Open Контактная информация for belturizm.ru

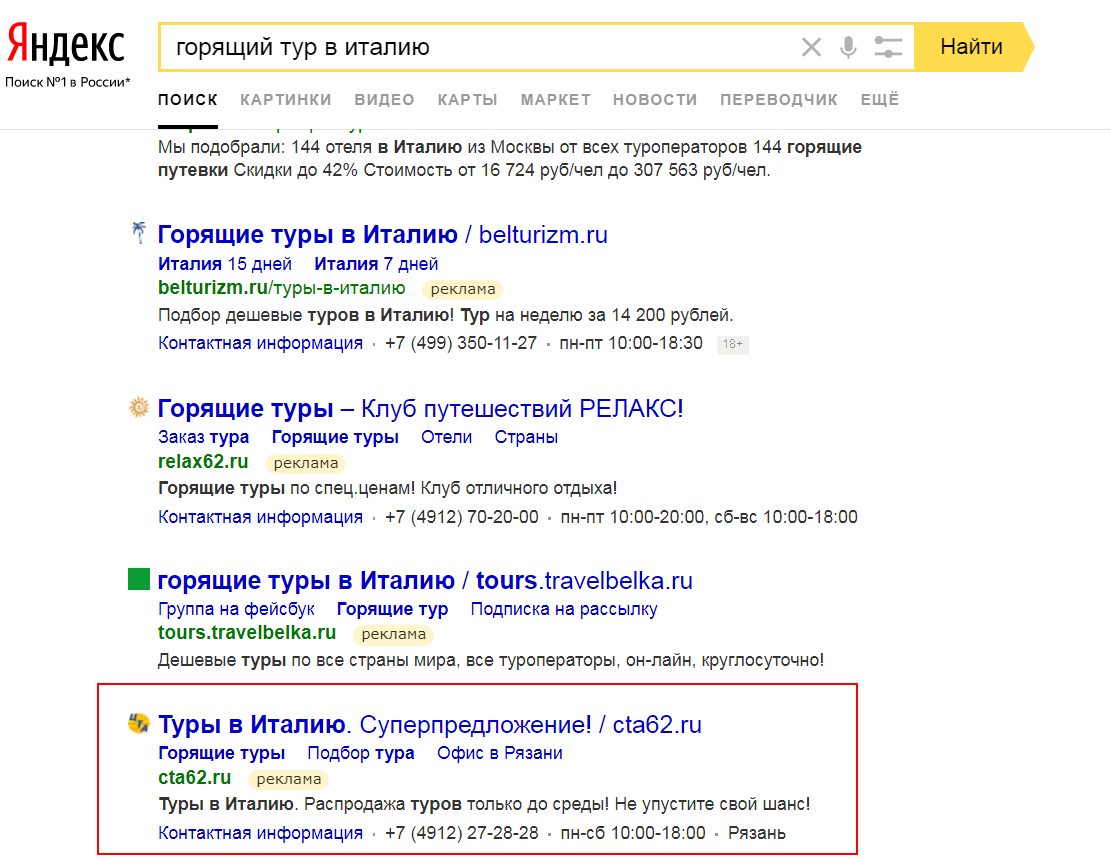[x=260, y=343]
